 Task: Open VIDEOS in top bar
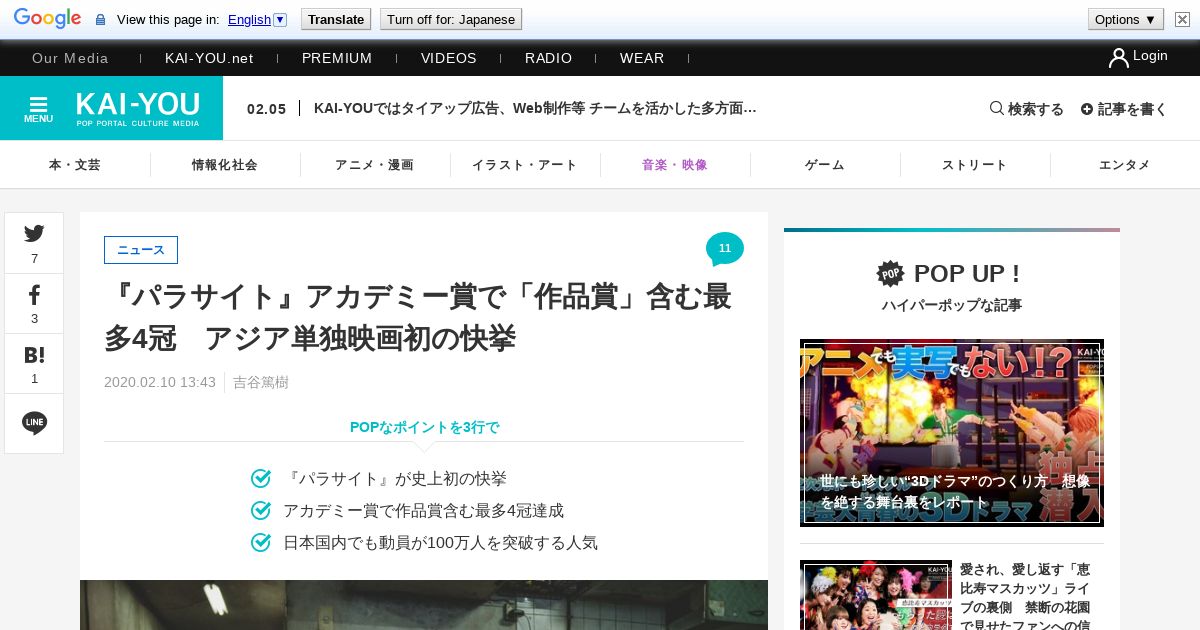(449, 58)
